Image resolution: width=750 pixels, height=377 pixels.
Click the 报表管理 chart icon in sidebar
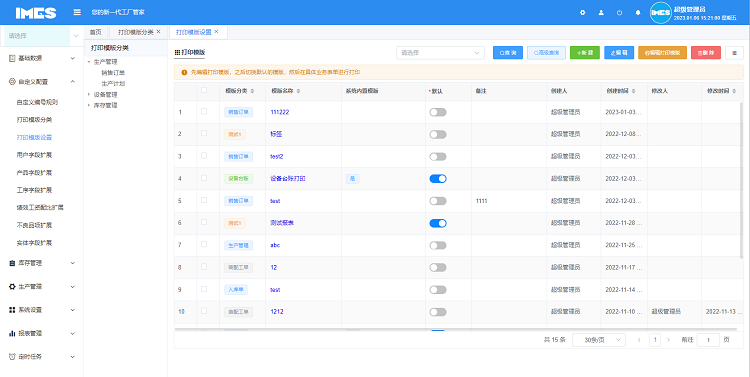12,333
